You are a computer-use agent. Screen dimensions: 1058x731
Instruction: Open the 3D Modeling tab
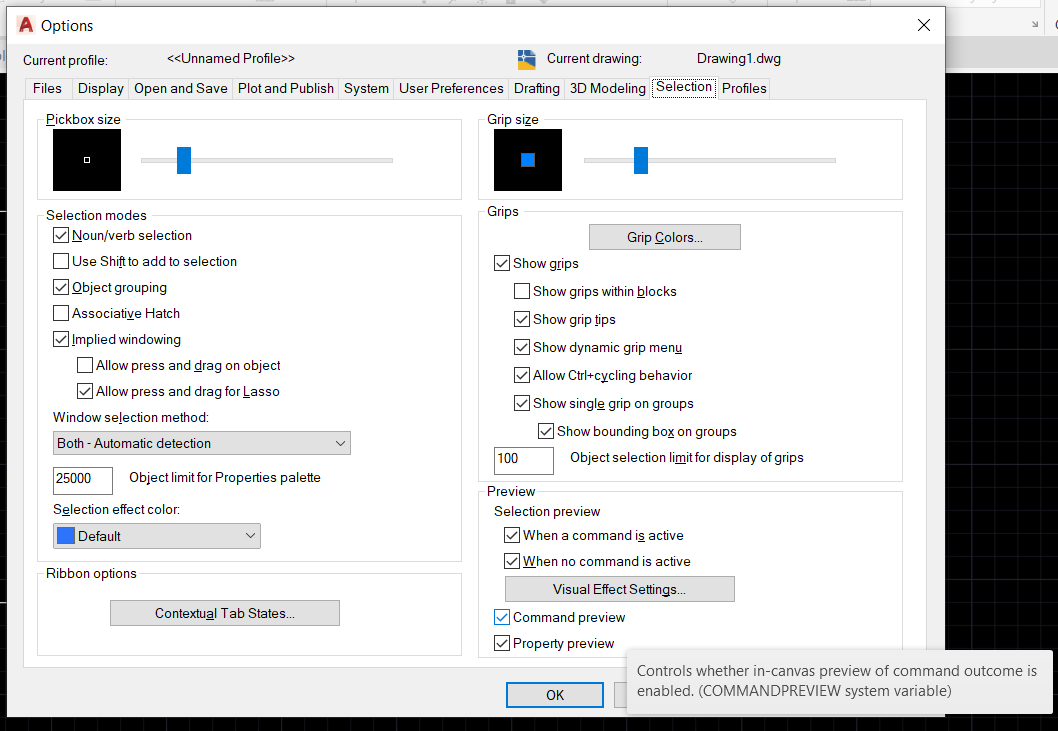pos(607,88)
